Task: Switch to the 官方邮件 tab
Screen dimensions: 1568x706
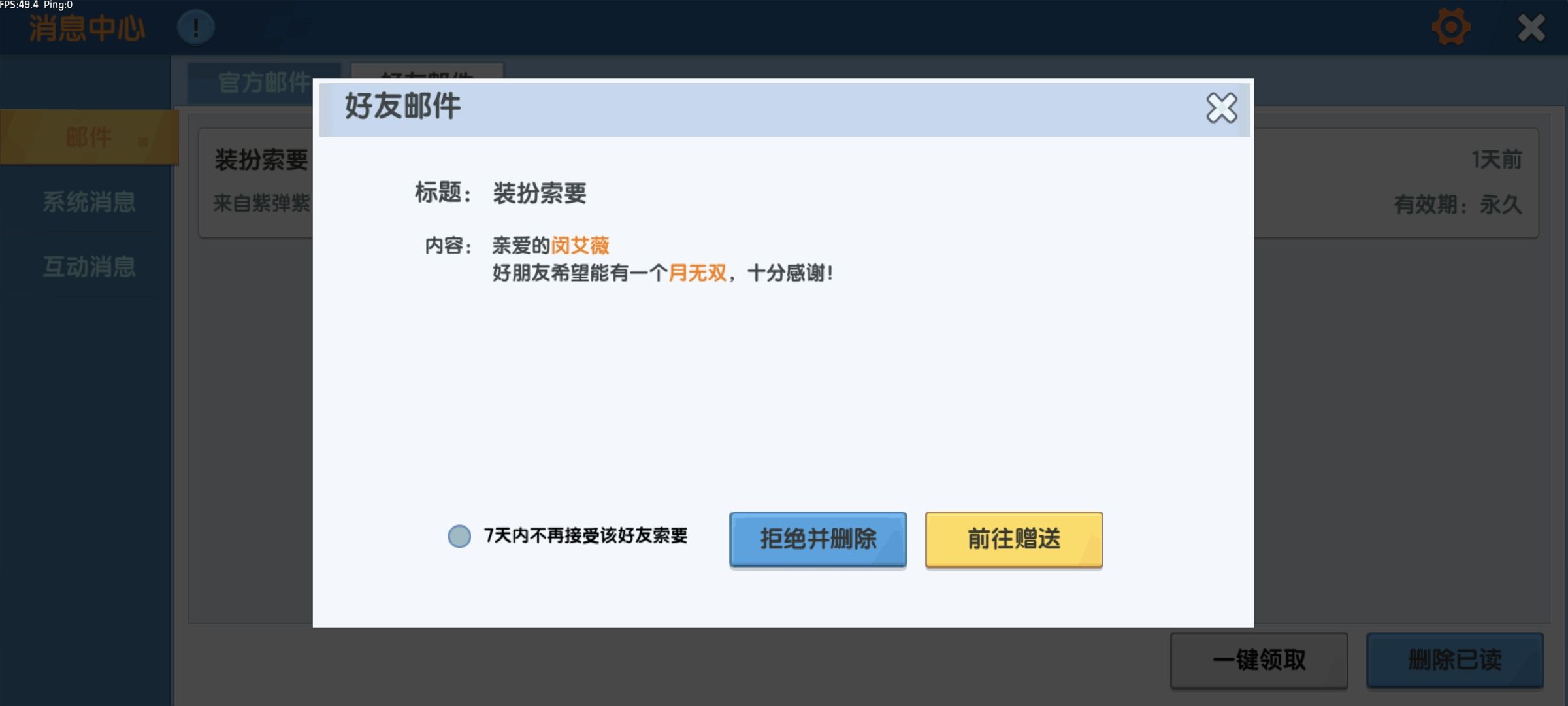Action: click(x=263, y=82)
